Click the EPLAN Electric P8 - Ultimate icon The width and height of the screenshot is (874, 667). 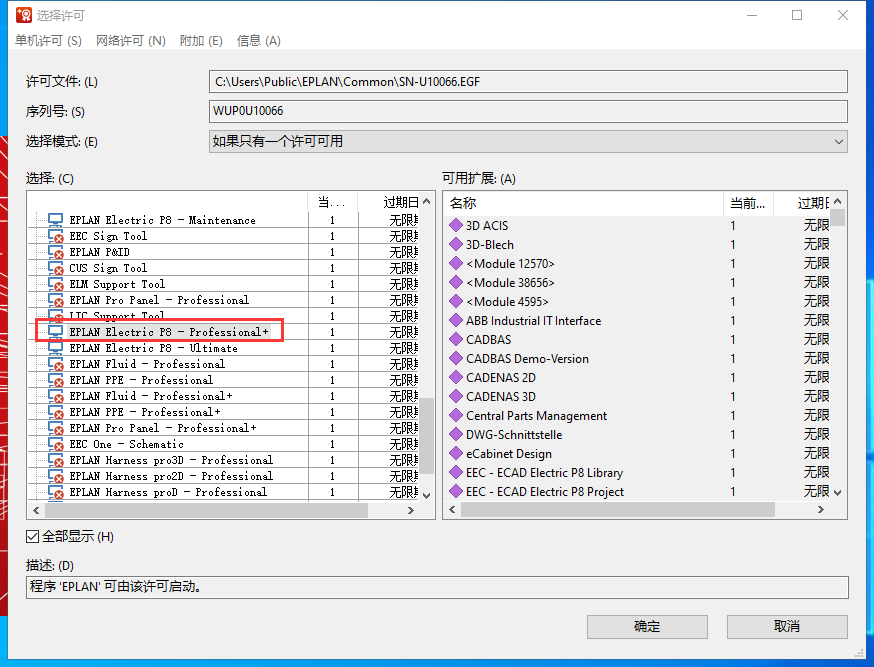56,348
